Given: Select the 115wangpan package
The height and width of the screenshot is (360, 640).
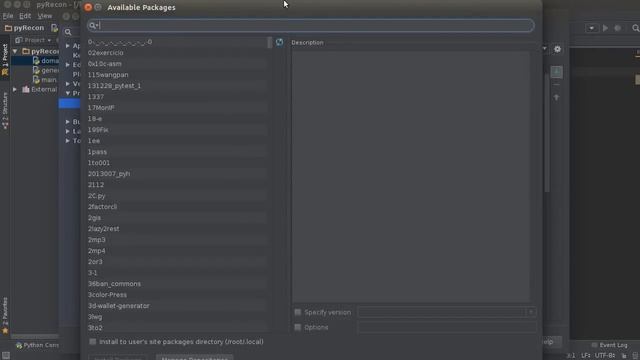Looking at the screenshot, I should point(177,75).
